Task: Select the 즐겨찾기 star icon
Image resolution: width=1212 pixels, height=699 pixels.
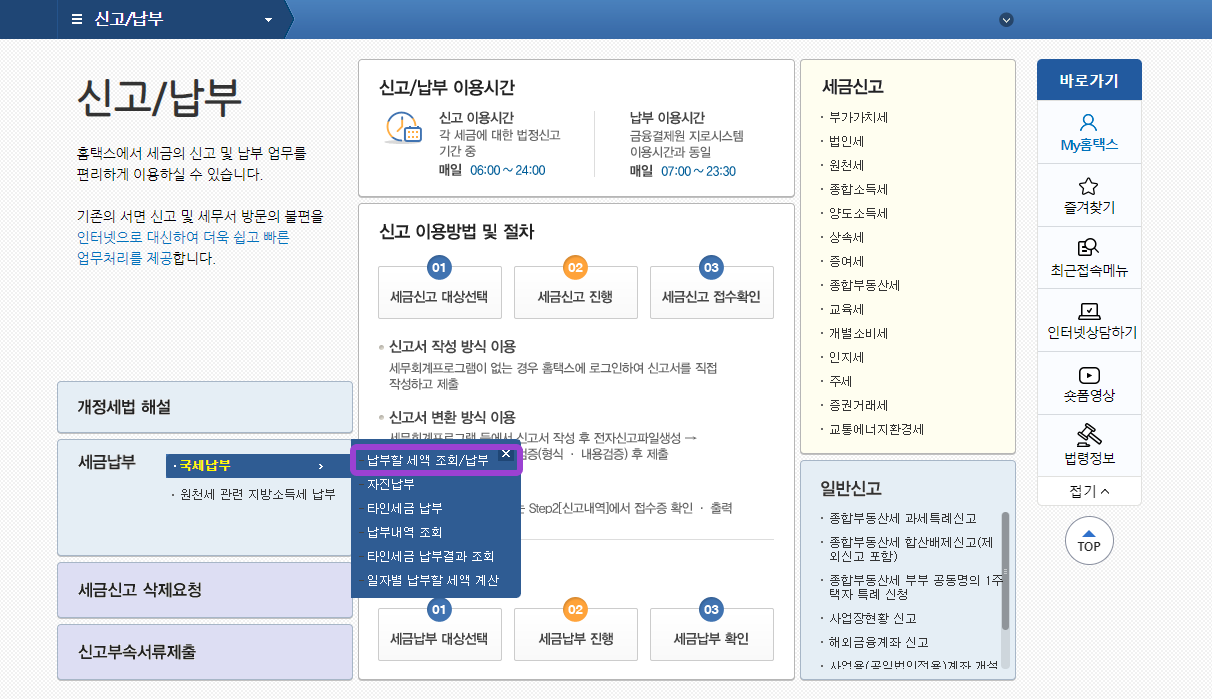Action: (1089, 194)
